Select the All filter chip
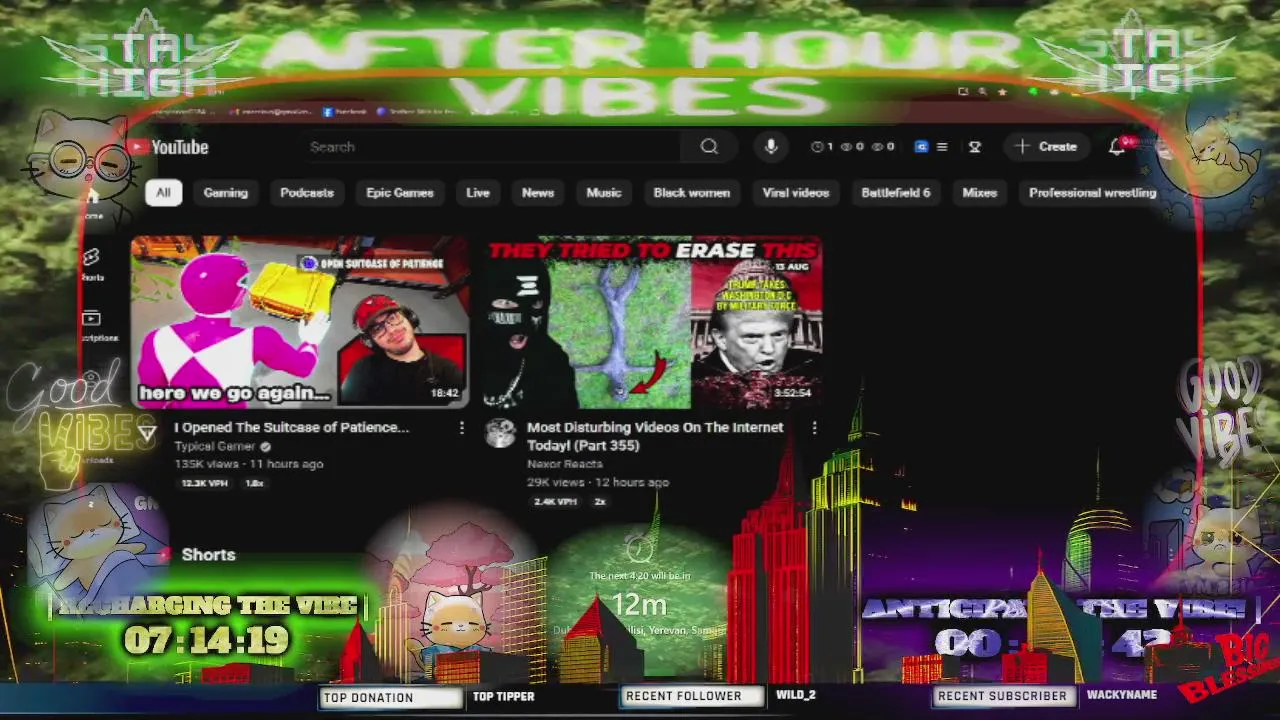The height and width of the screenshot is (720, 1280). pos(163,193)
